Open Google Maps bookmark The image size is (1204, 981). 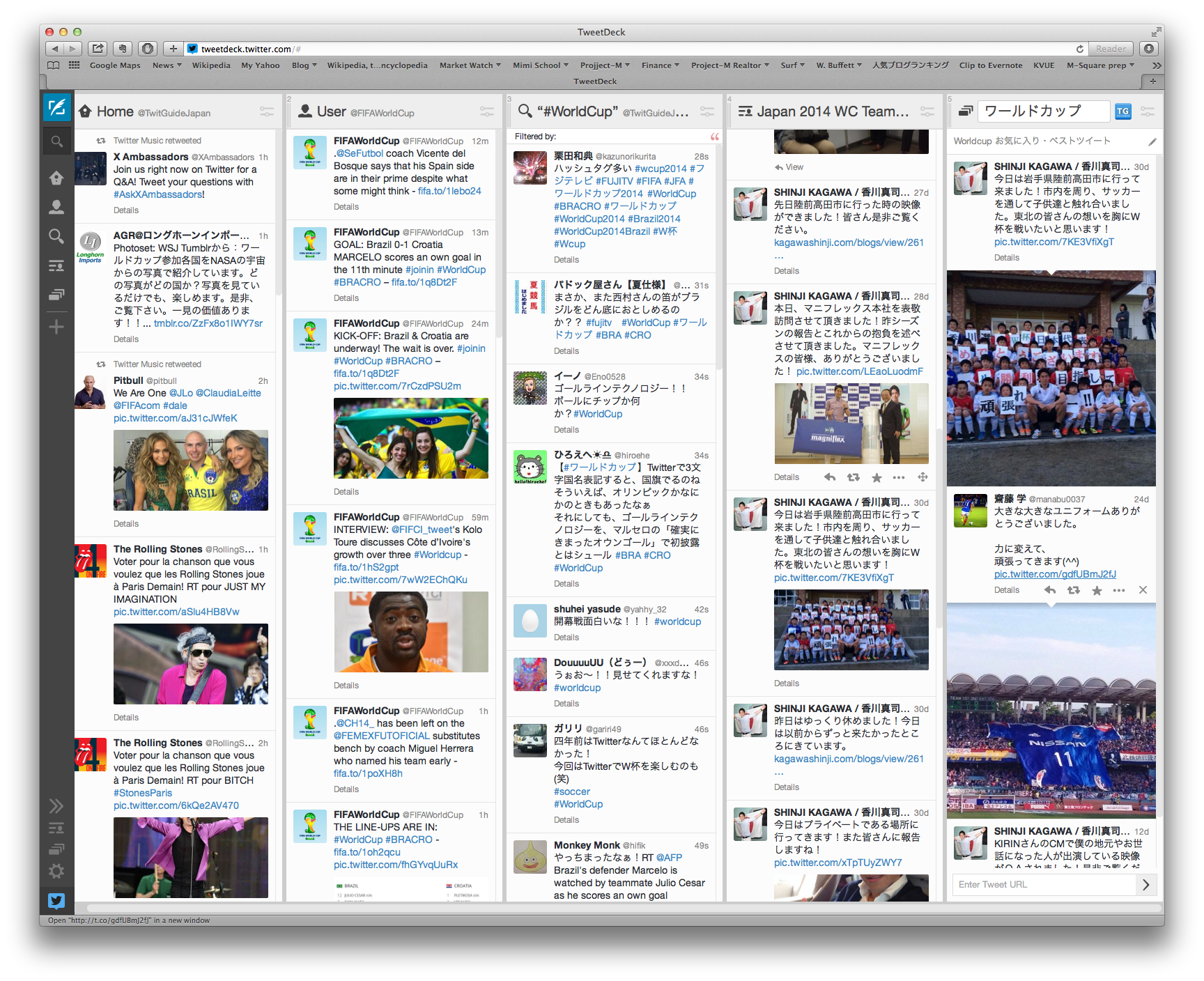tap(115, 65)
